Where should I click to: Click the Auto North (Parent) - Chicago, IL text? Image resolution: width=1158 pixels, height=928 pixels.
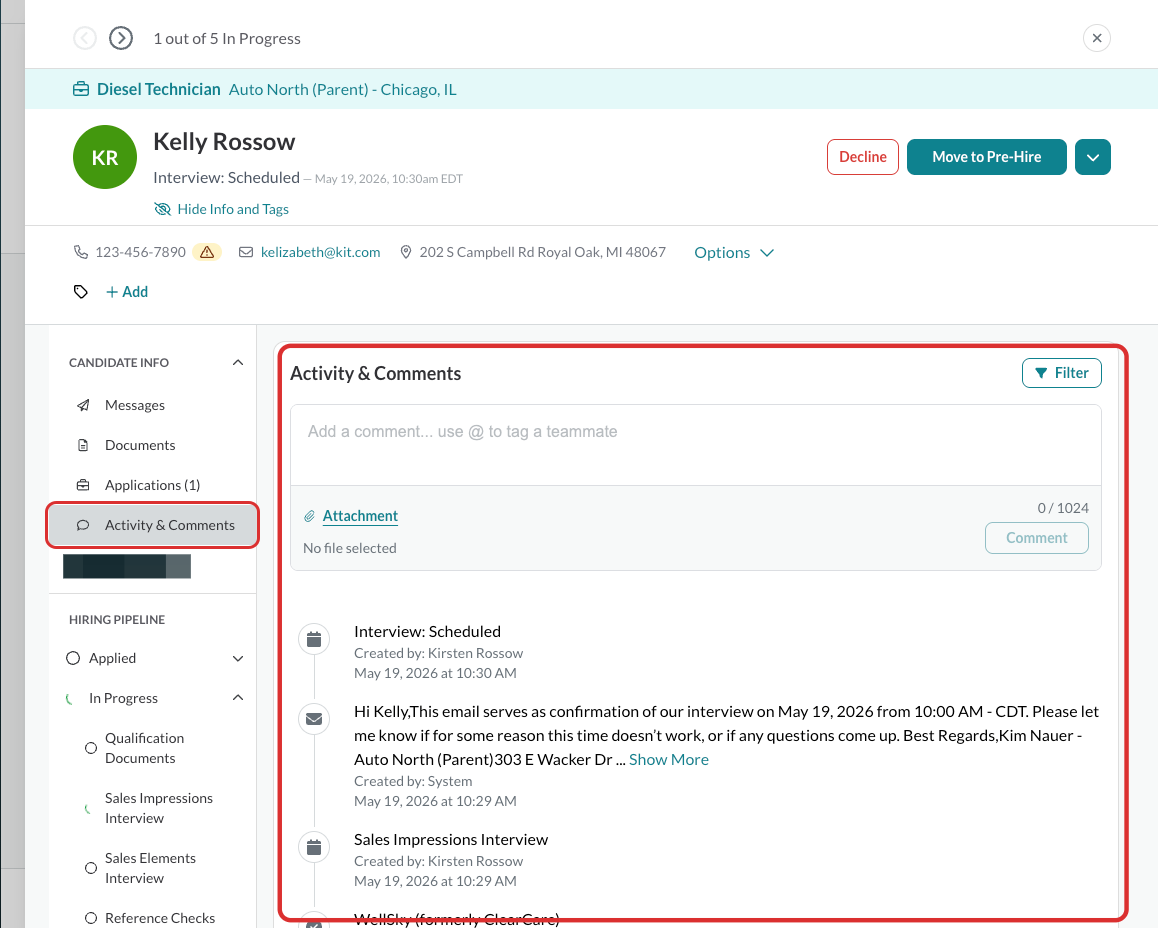point(343,89)
